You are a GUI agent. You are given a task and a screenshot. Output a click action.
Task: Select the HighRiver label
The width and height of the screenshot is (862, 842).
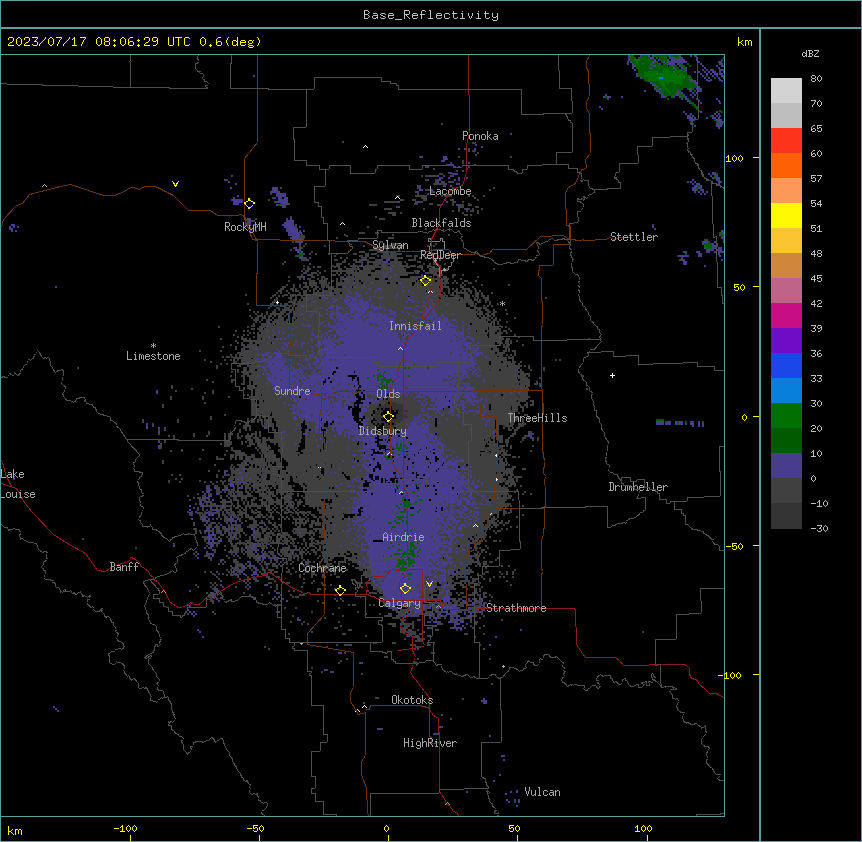click(x=430, y=743)
